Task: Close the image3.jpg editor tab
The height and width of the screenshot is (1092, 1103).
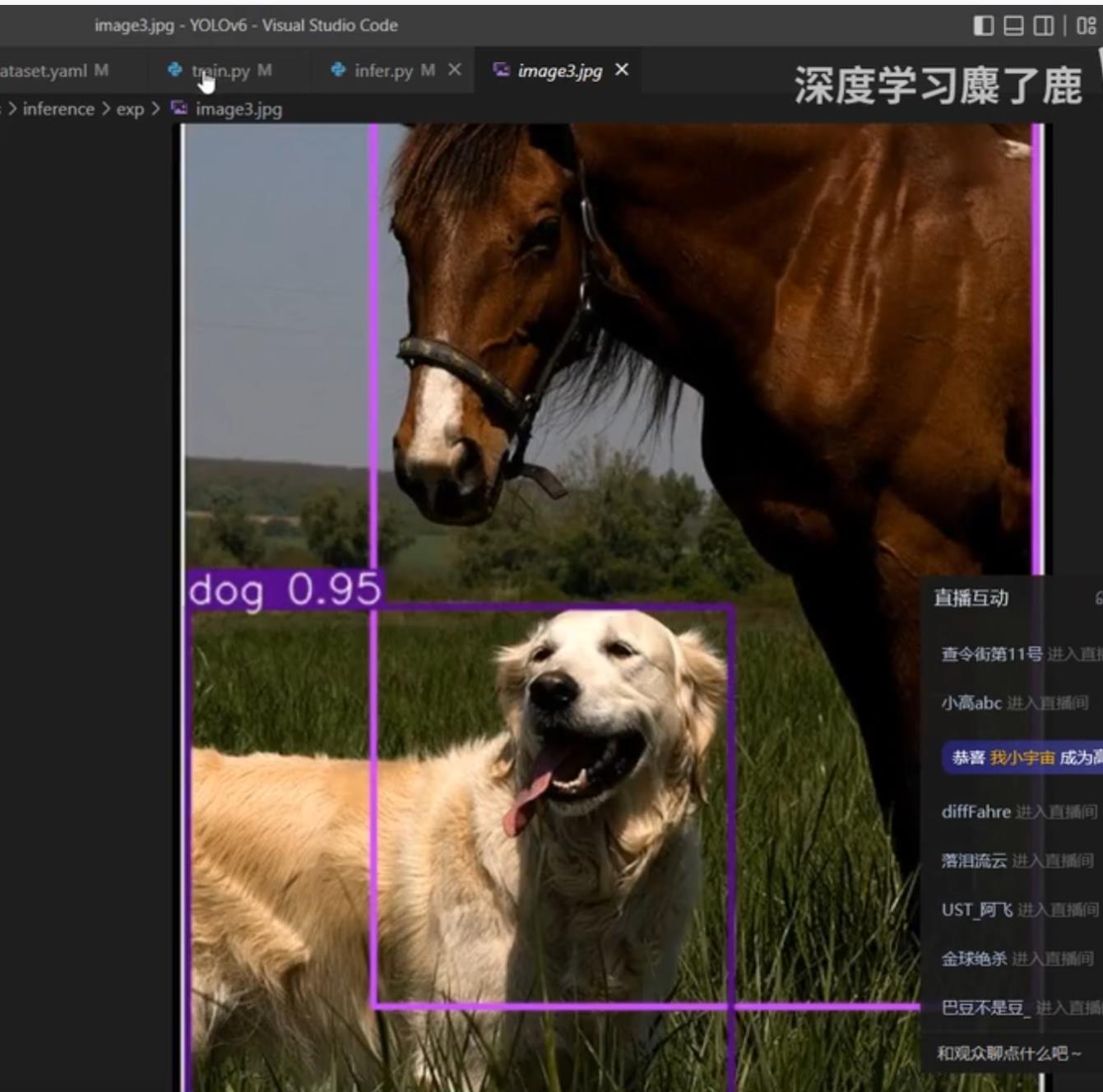Action: pos(622,70)
